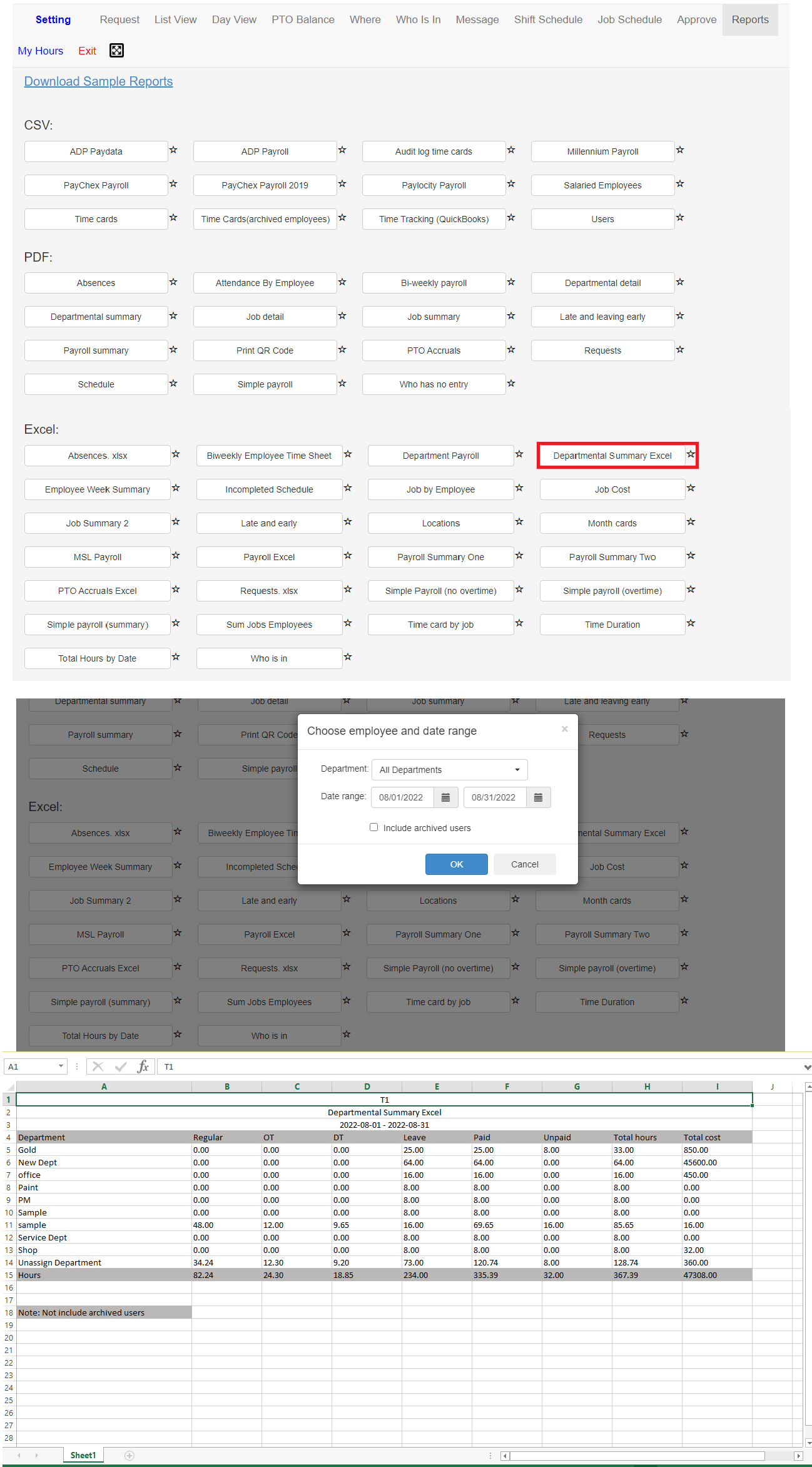This screenshot has width=812, height=1467.
Task: Star the Departmental Summary Excel report
Action: pos(691,454)
